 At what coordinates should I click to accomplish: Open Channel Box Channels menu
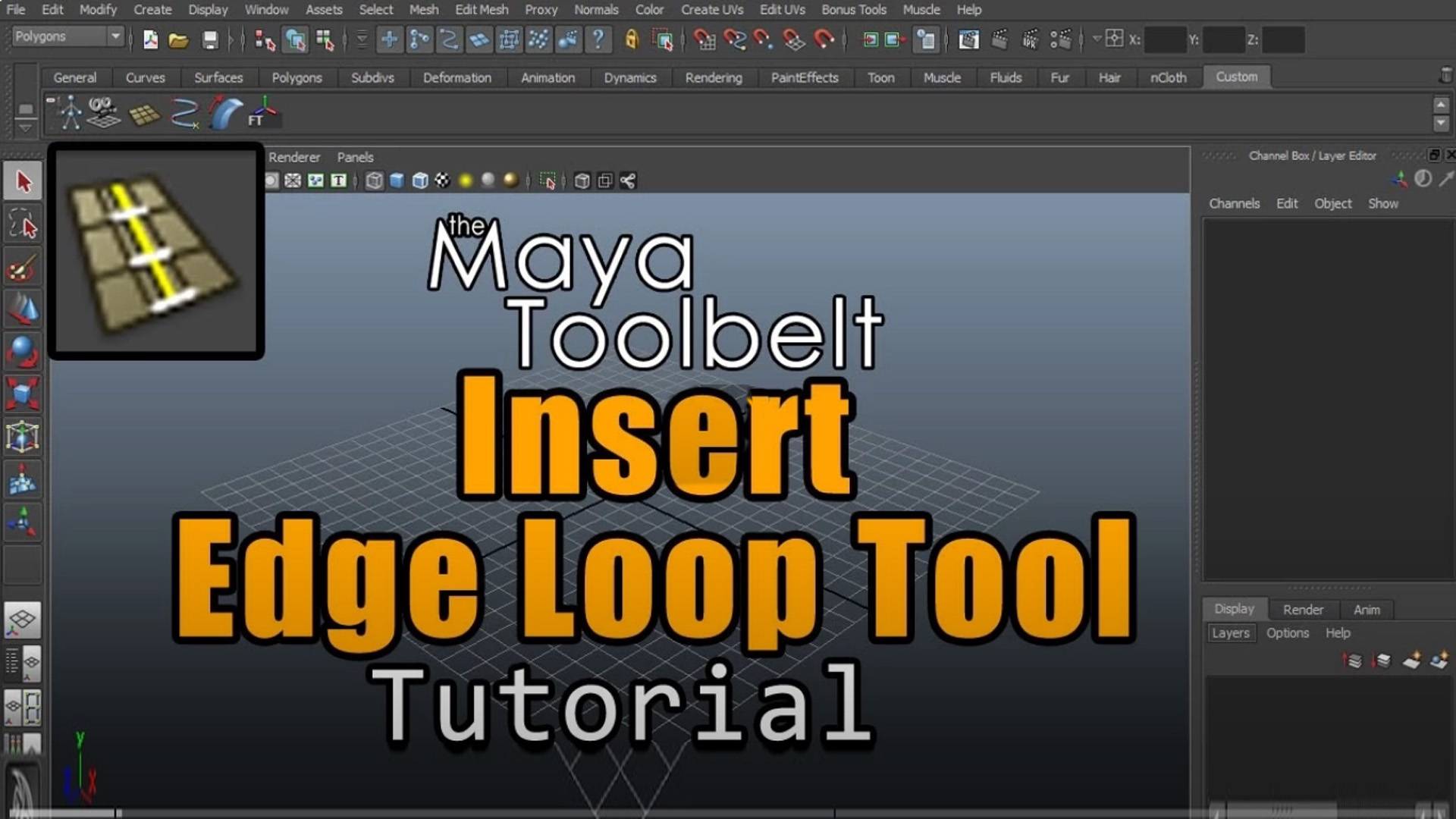[1234, 203]
